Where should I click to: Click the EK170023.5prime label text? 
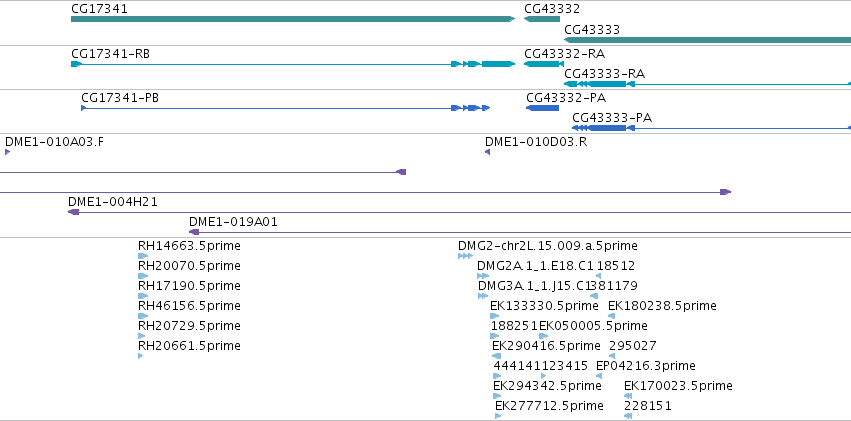(678, 386)
